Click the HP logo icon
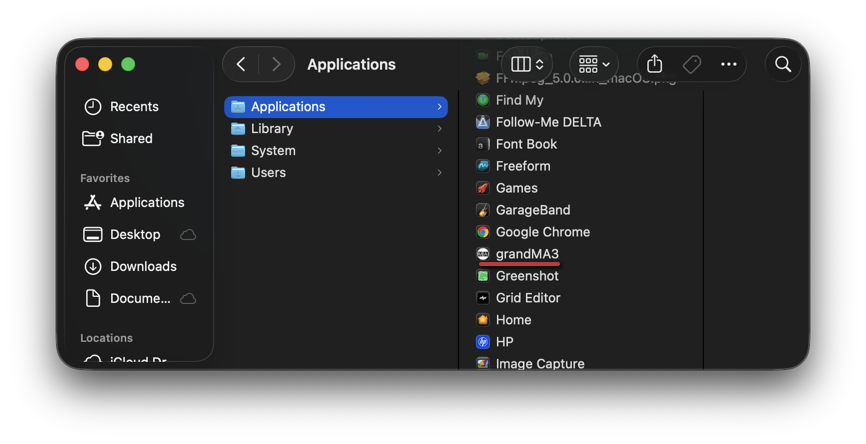866x444 pixels. click(483, 342)
